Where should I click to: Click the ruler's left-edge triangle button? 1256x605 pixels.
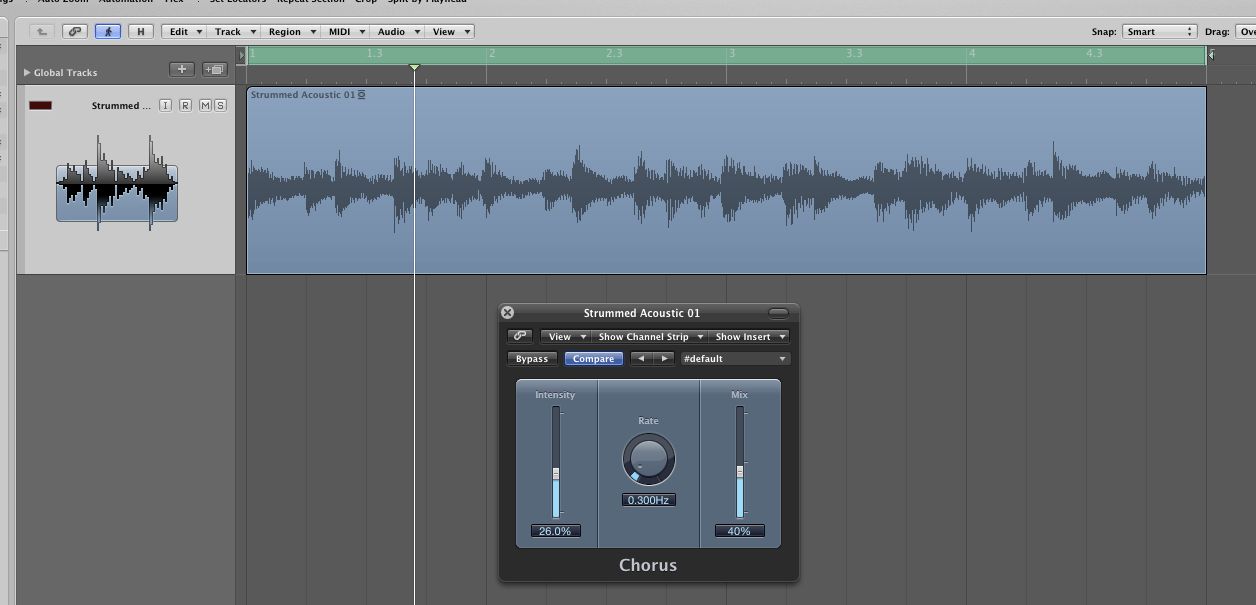(241, 54)
